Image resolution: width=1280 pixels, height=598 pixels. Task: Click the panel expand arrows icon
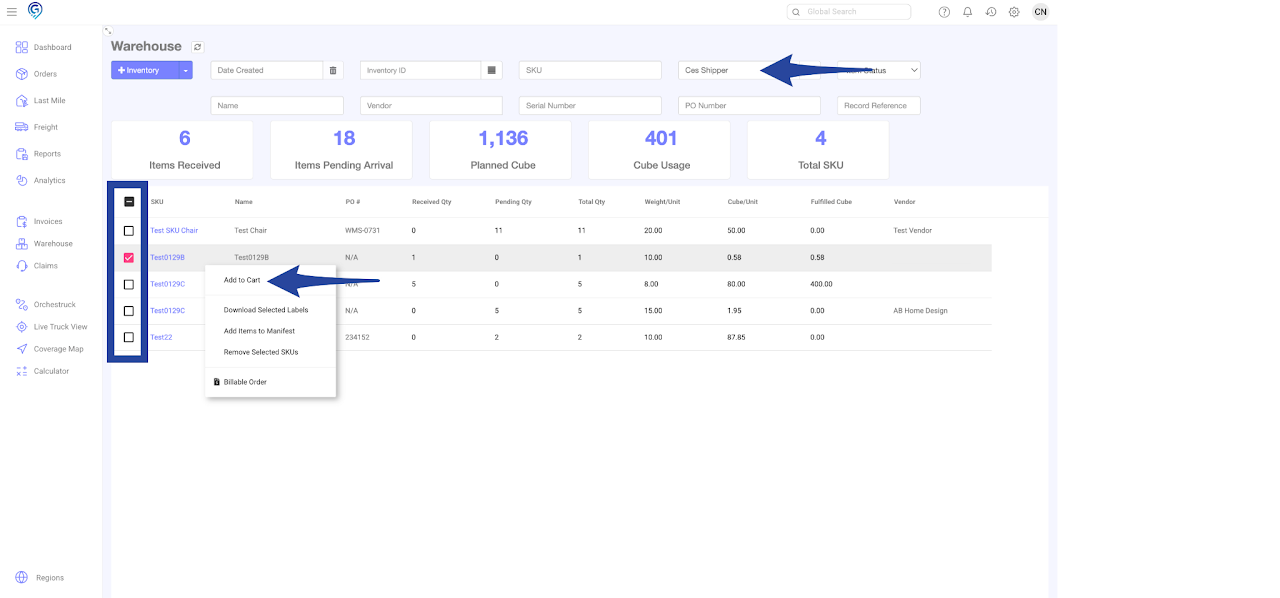tap(108, 31)
